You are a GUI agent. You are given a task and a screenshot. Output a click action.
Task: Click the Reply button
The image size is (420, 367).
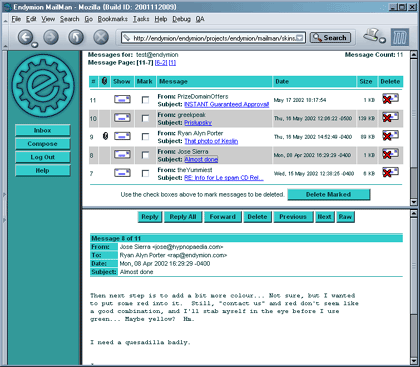(x=150, y=217)
